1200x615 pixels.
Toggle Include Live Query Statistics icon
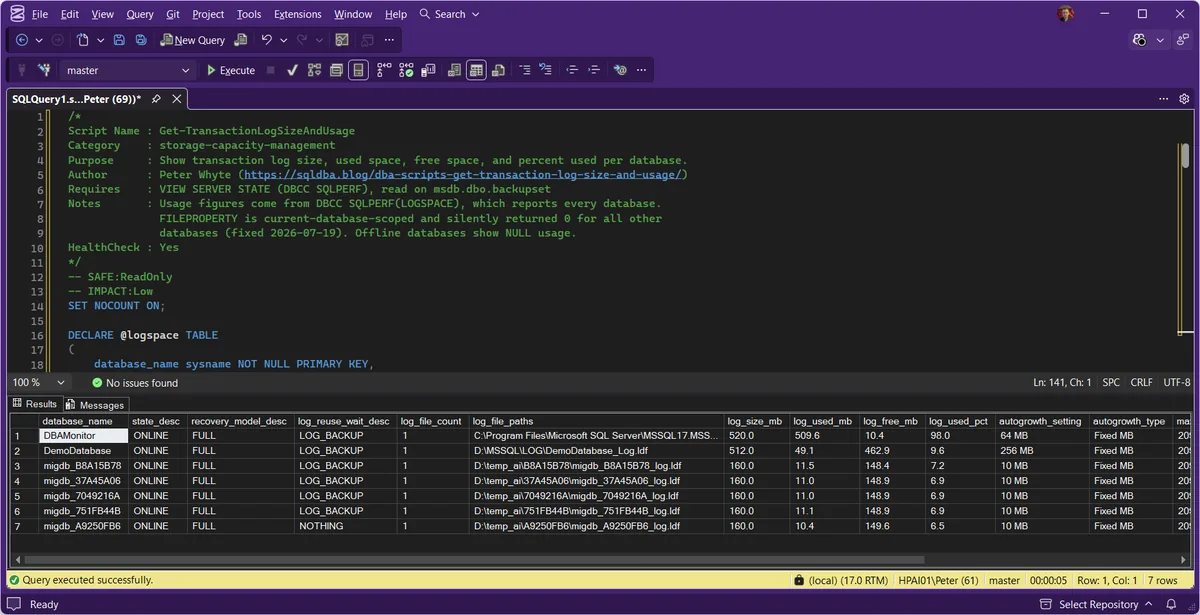coord(406,70)
